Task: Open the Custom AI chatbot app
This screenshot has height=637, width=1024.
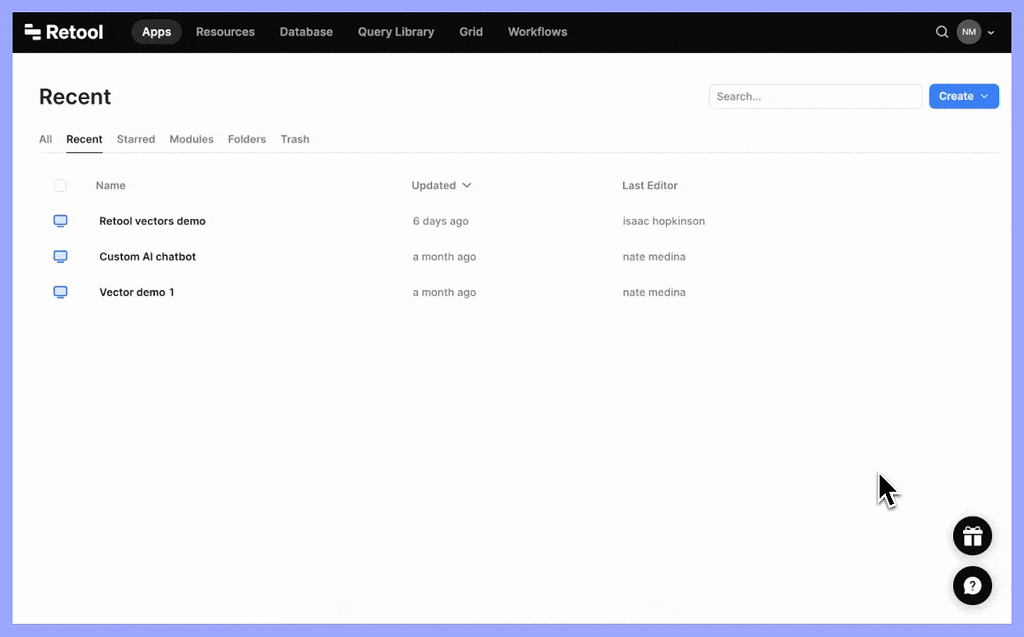Action: pos(147,257)
